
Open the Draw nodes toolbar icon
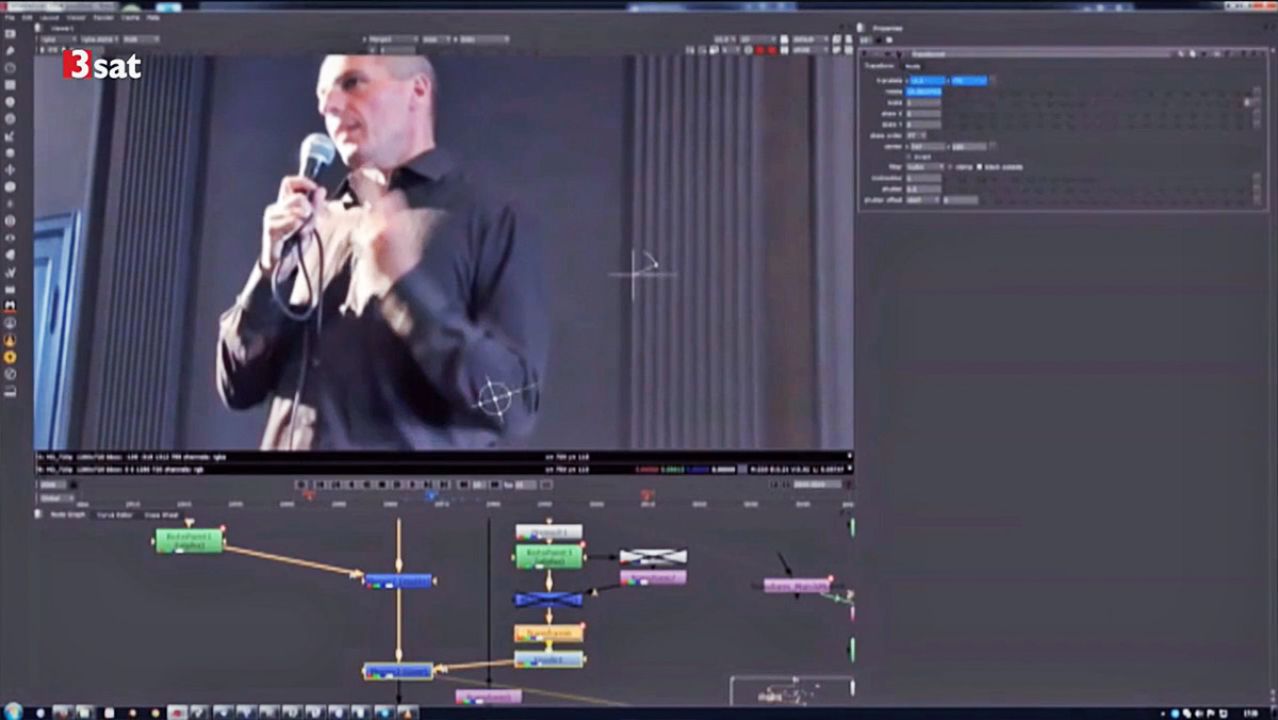(x=10, y=50)
